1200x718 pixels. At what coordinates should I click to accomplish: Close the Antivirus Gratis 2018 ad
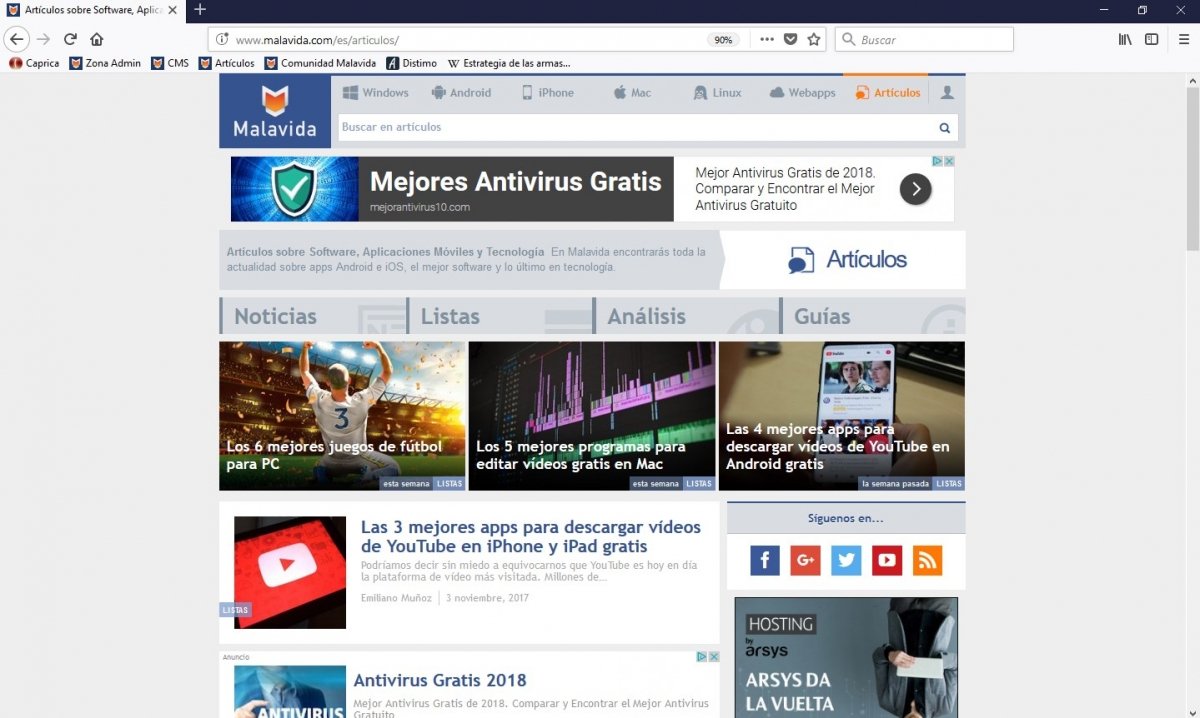click(714, 657)
